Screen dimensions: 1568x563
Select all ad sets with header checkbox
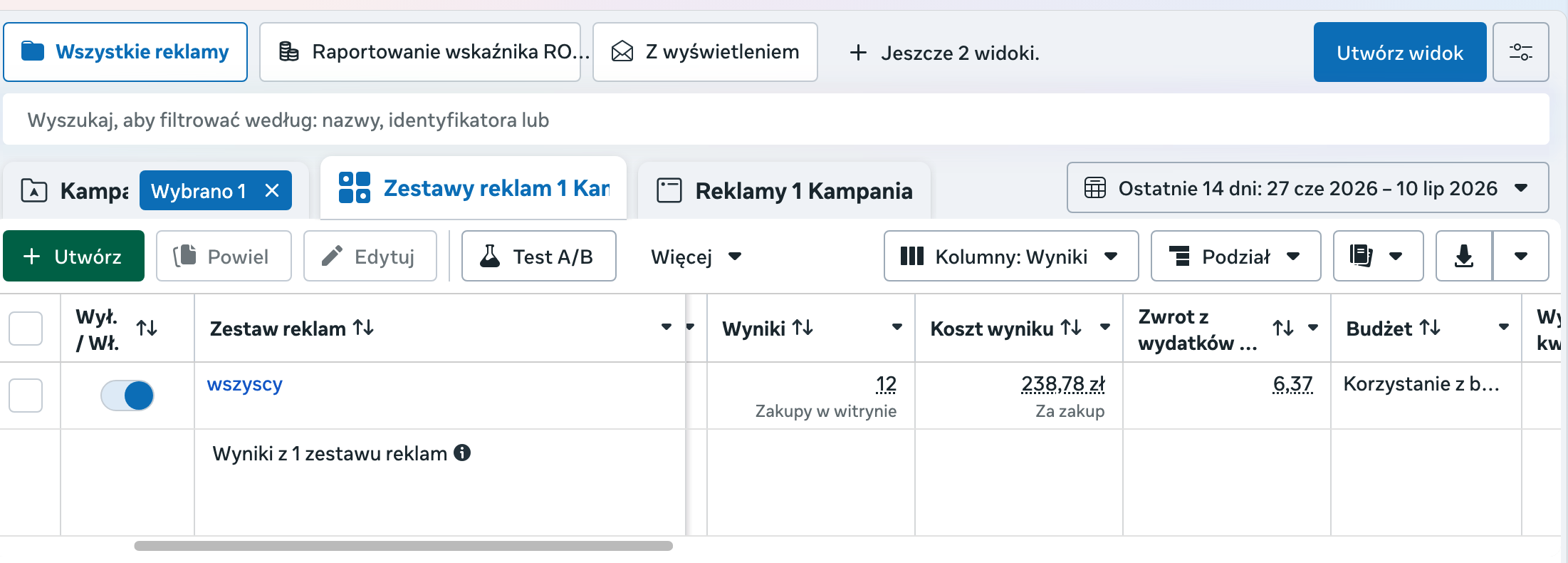point(26,329)
